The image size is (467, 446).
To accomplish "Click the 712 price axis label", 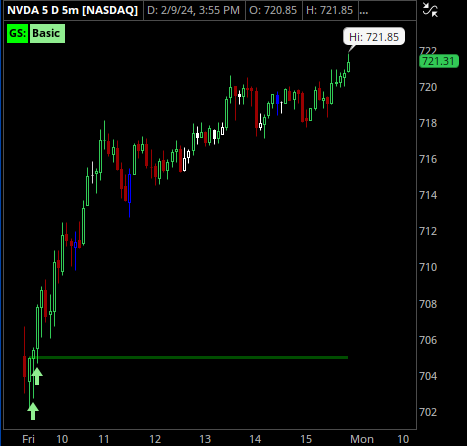I will [x=428, y=231].
